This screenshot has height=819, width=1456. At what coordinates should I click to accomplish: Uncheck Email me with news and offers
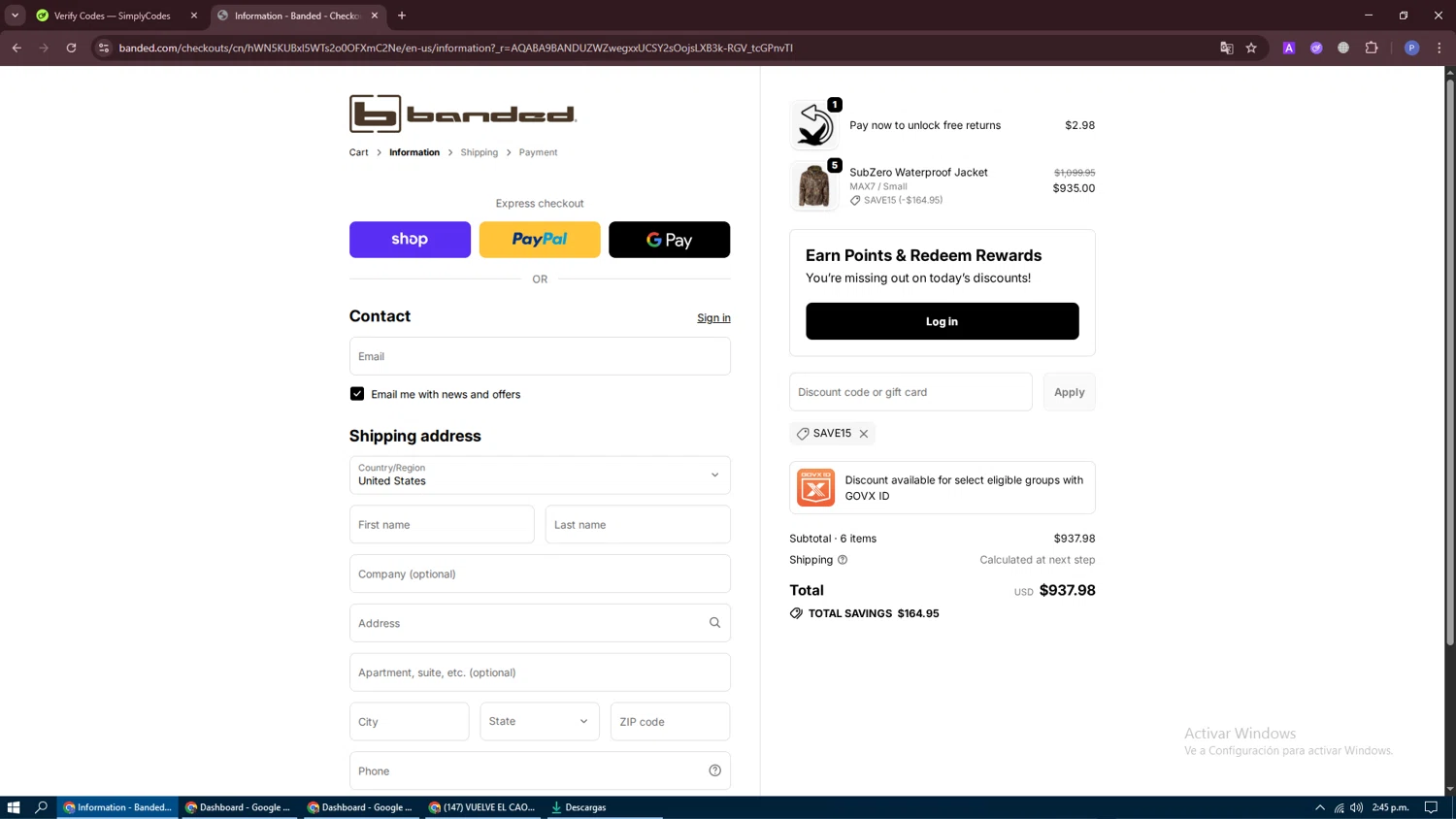(357, 394)
